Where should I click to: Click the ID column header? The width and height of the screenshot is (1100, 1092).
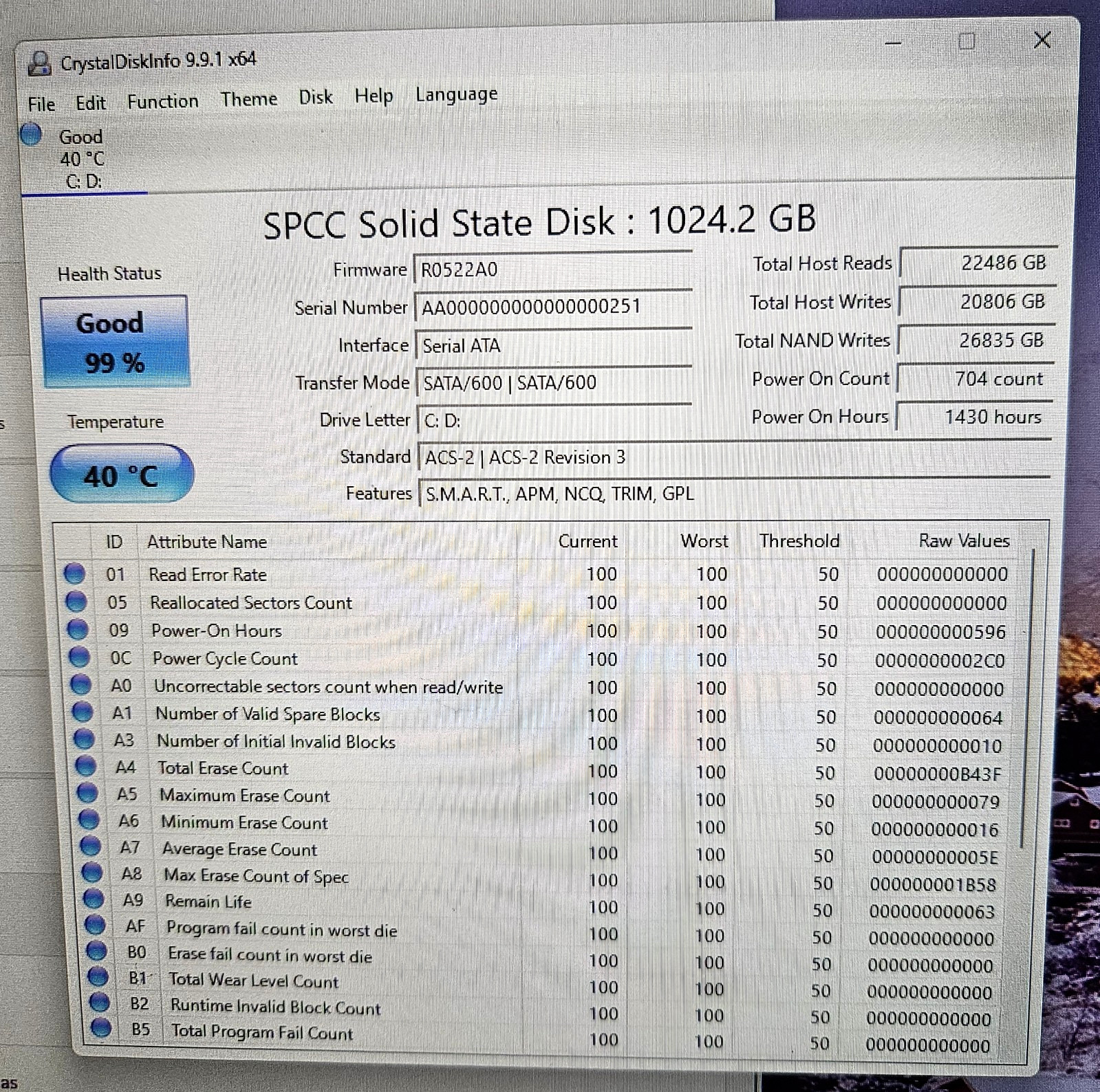tap(114, 542)
